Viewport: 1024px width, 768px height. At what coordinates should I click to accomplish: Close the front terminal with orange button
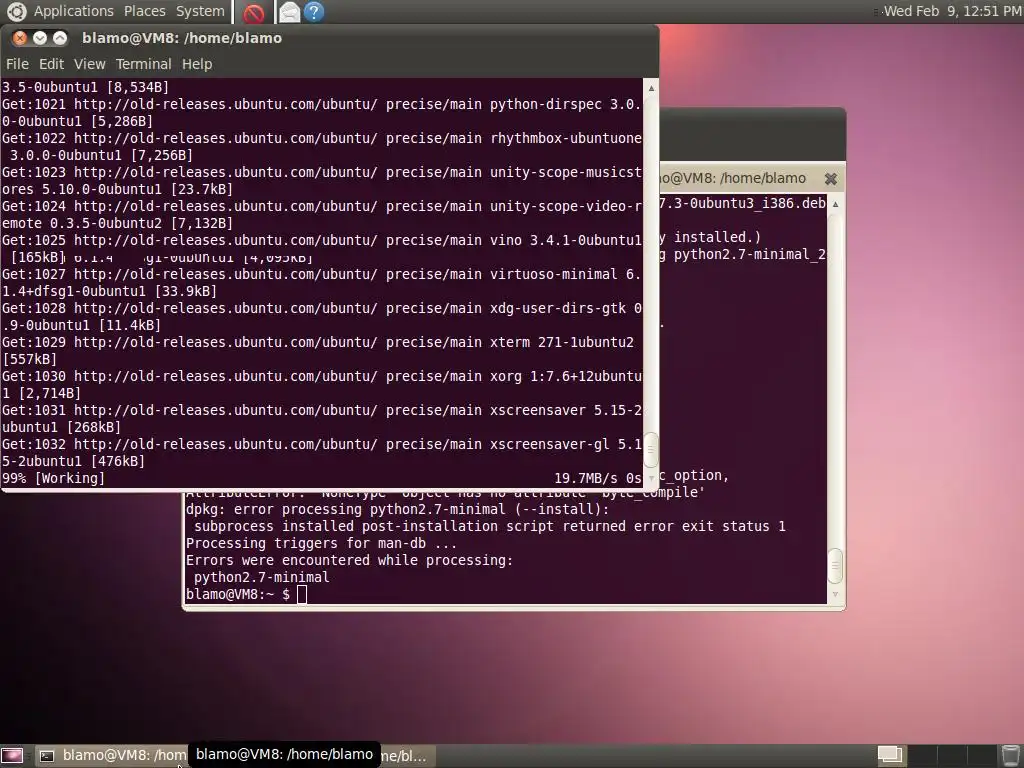20,38
